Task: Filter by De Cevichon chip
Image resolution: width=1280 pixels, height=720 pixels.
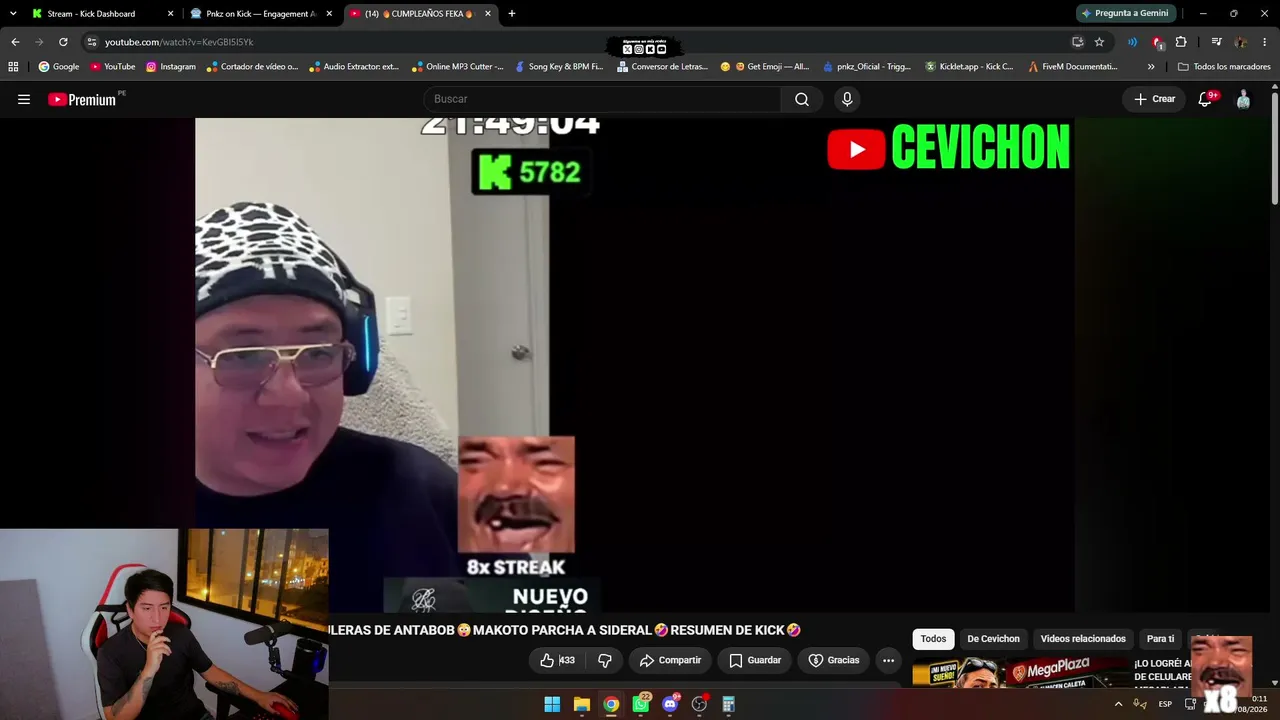Action: (x=993, y=639)
